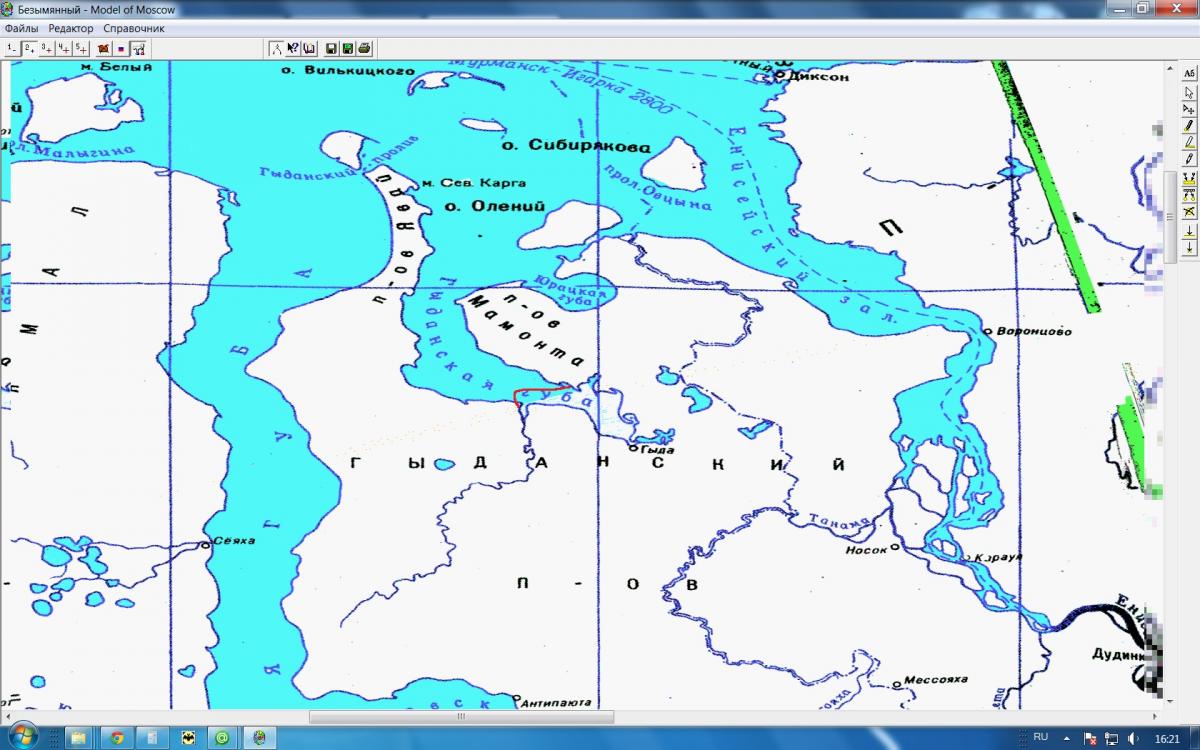The image size is (1200, 750).
Task: Toggle scale level 1 button
Action: coord(12,48)
